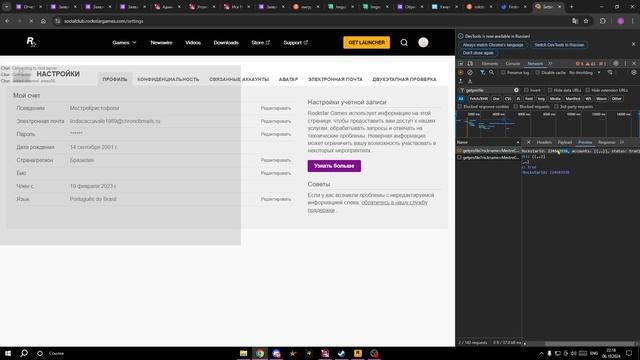640x360 pixels.
Task: Open DevTools settings gear icon
Action: point(616,64)
